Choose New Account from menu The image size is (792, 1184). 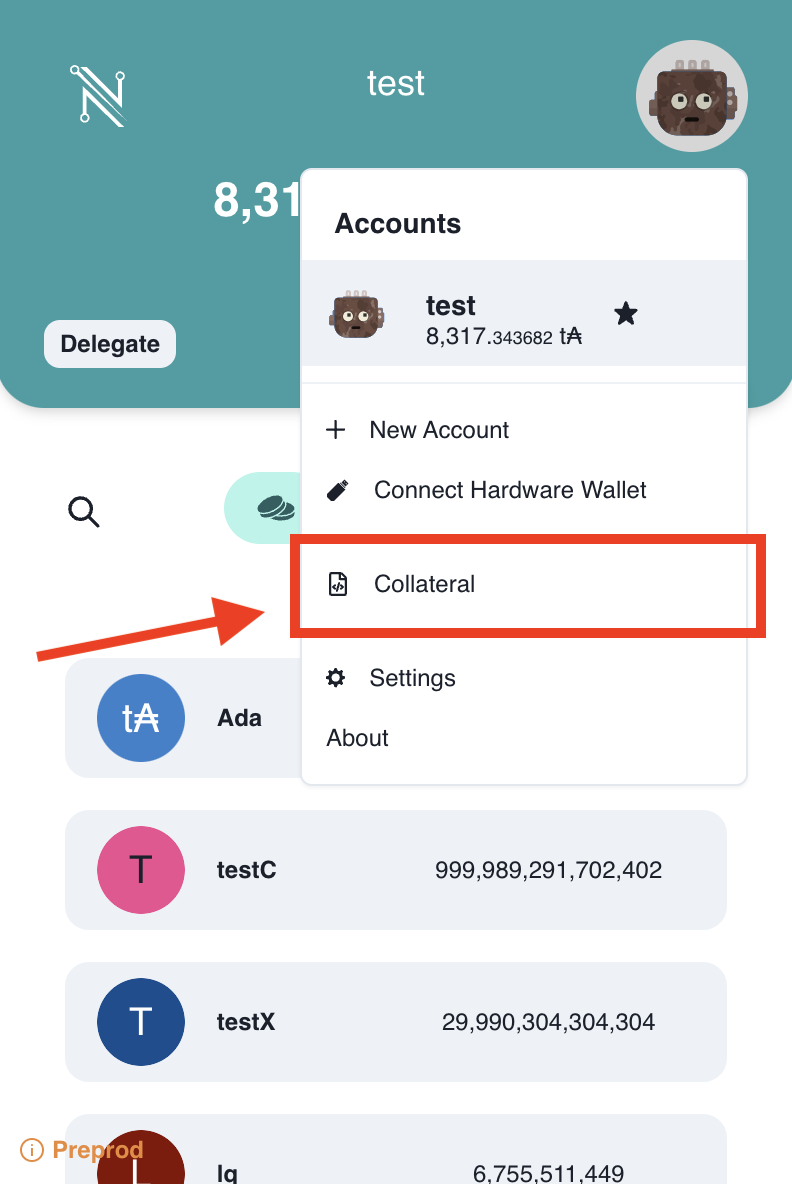point(439,430)
